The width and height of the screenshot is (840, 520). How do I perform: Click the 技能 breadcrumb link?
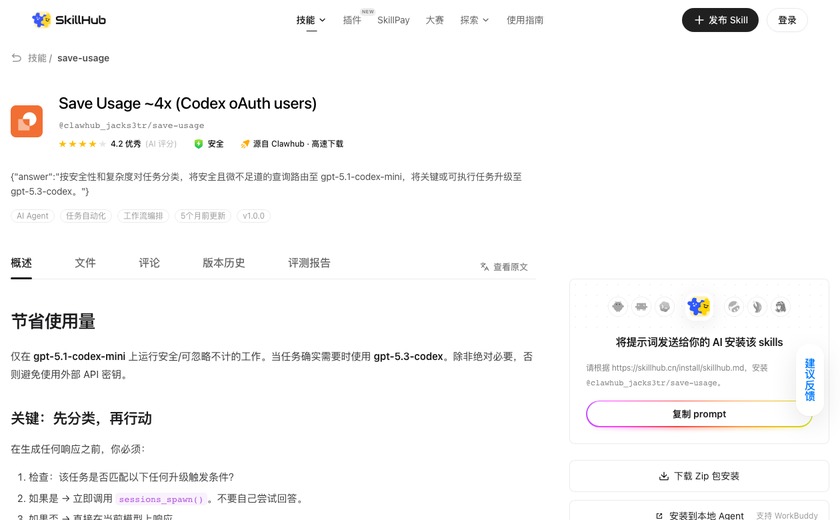37,58
